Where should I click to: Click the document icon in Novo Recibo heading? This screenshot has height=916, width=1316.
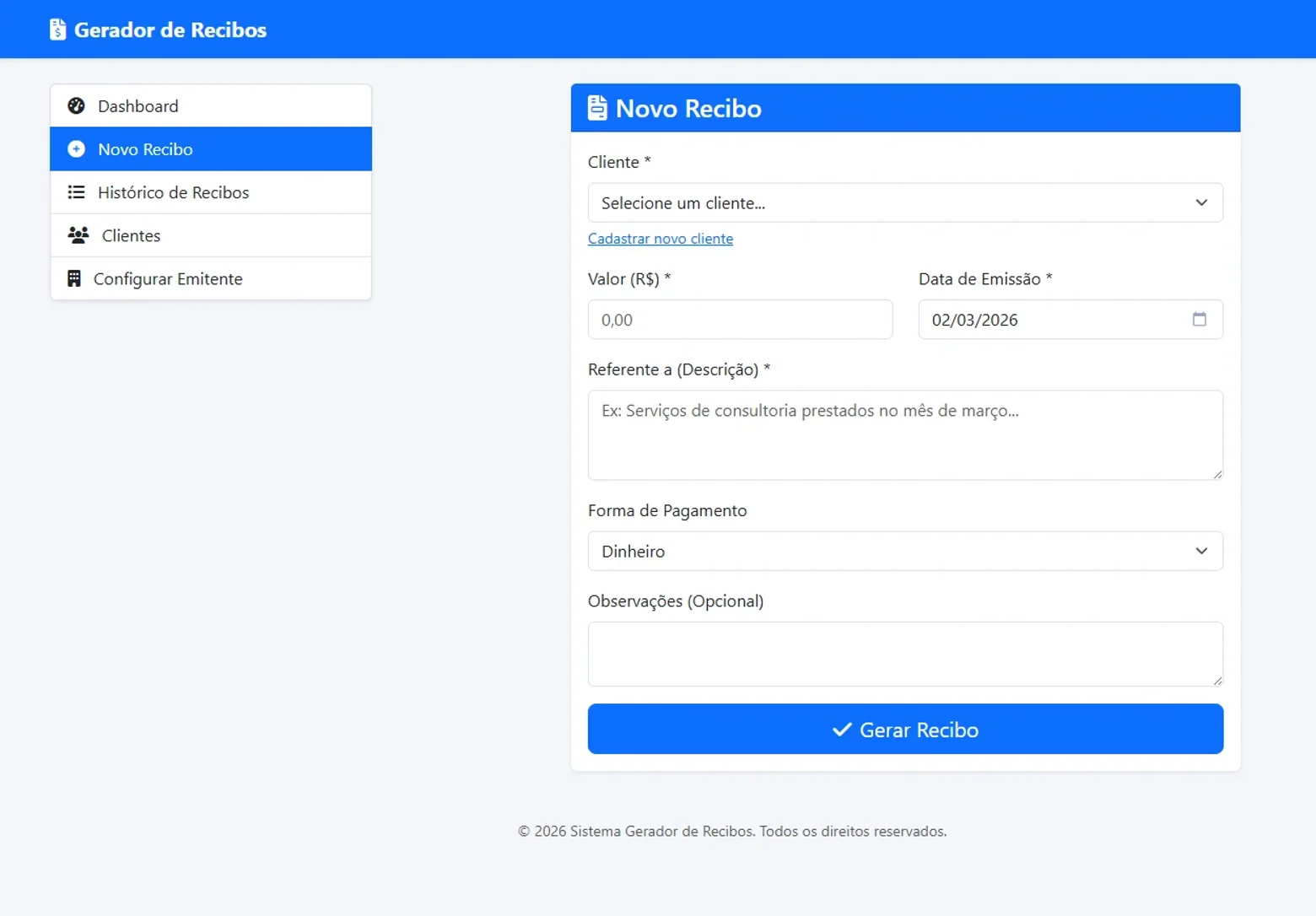pyautogui.click(x=597, y=108)
